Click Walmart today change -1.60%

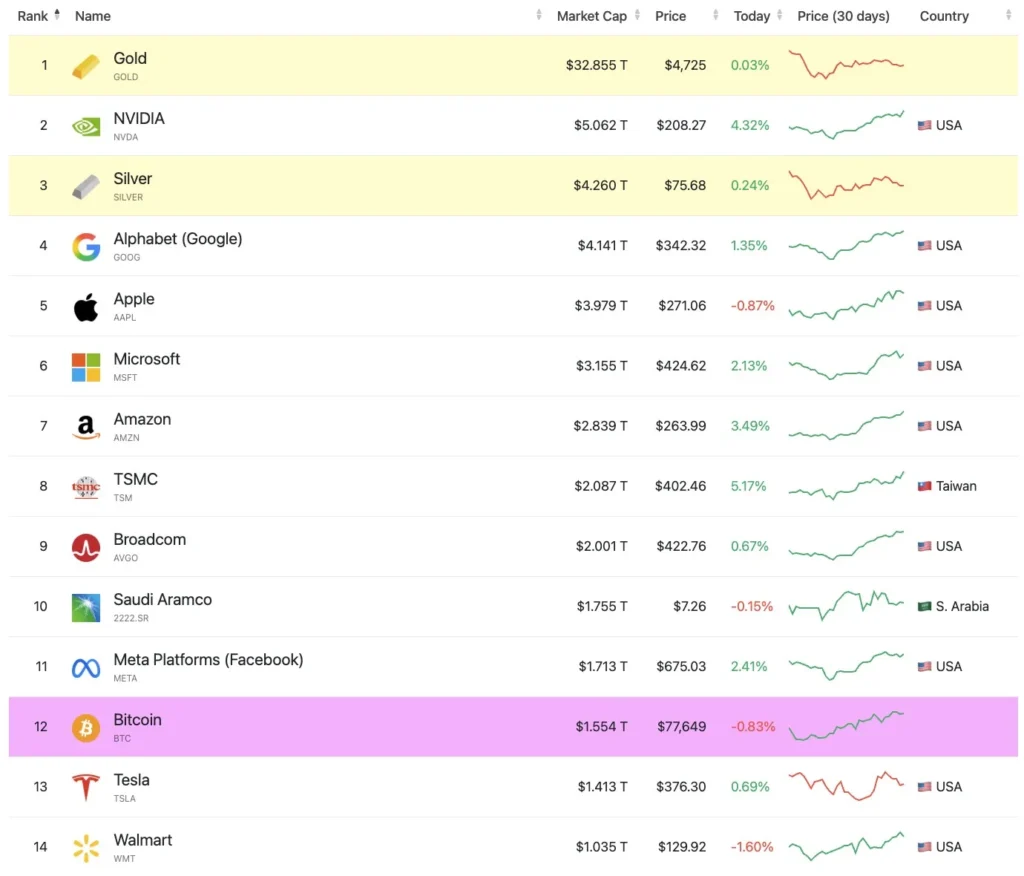[x=752, y=847]
